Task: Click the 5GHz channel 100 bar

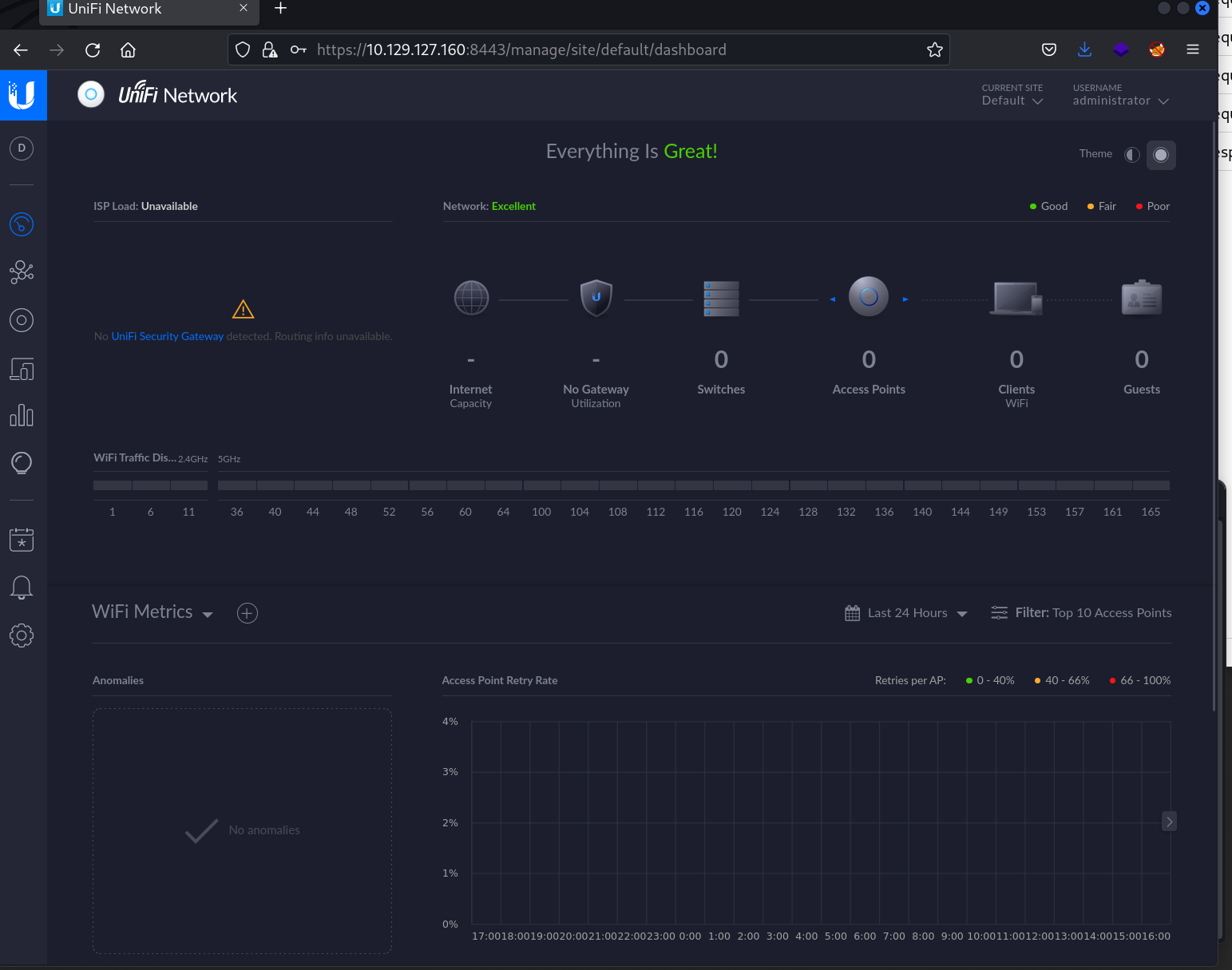Action: (x=541, y=485)
